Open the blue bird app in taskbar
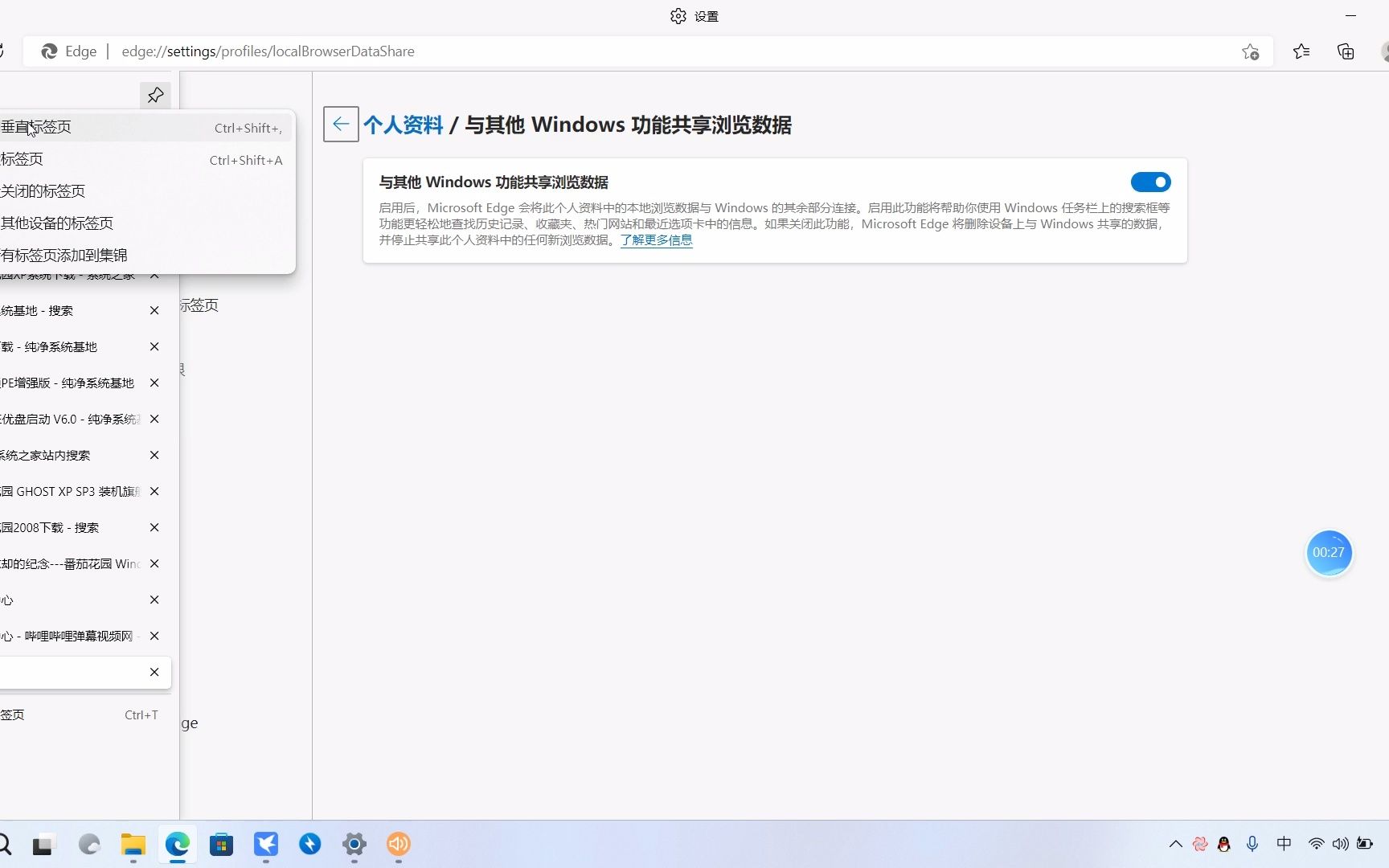This screenshot has width=1389, height=868. pyautogui.click(x=265, y=844)
